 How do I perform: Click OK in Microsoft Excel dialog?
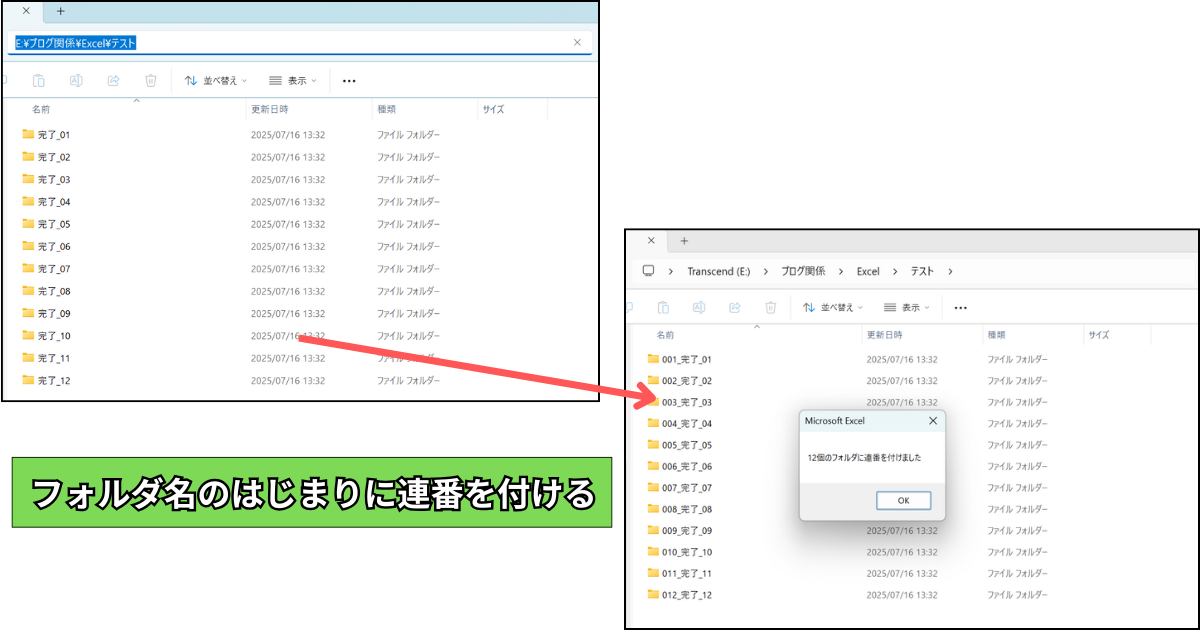click(x=903, y=500)
